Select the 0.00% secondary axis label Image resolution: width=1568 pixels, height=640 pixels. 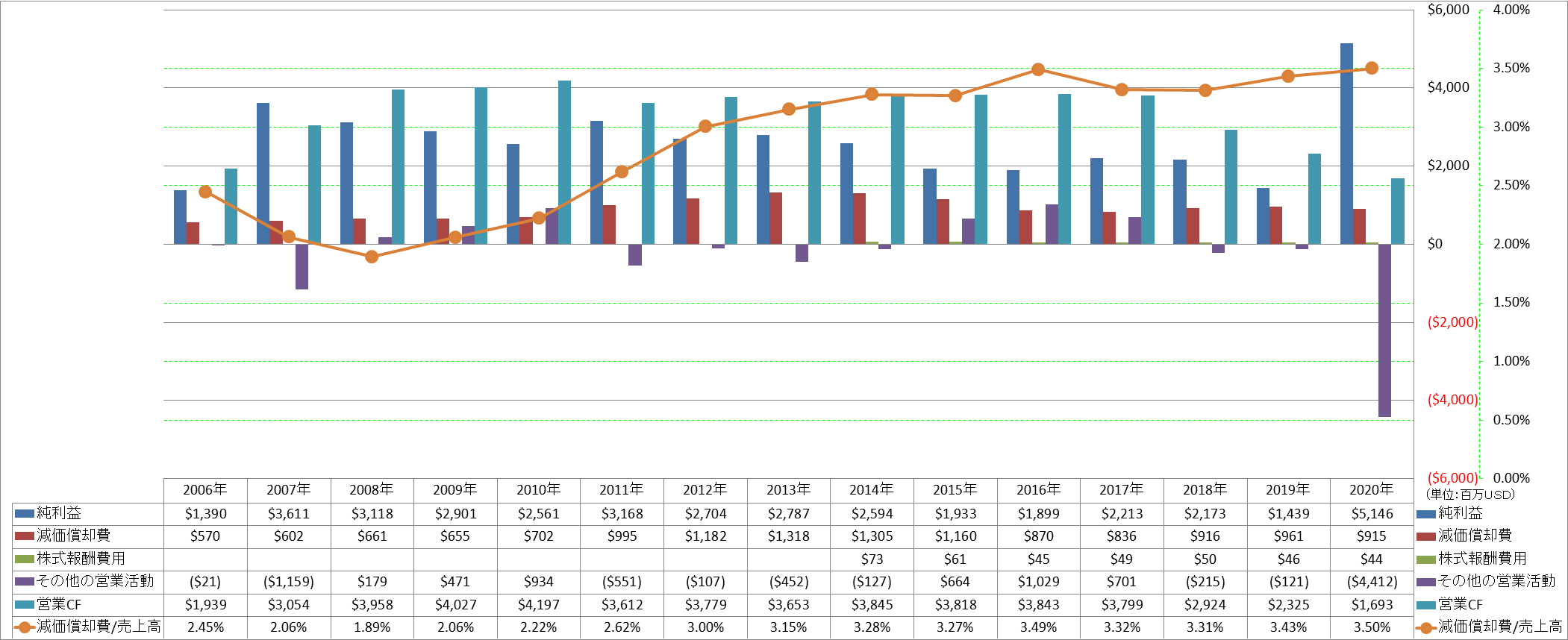point(1511,478)
